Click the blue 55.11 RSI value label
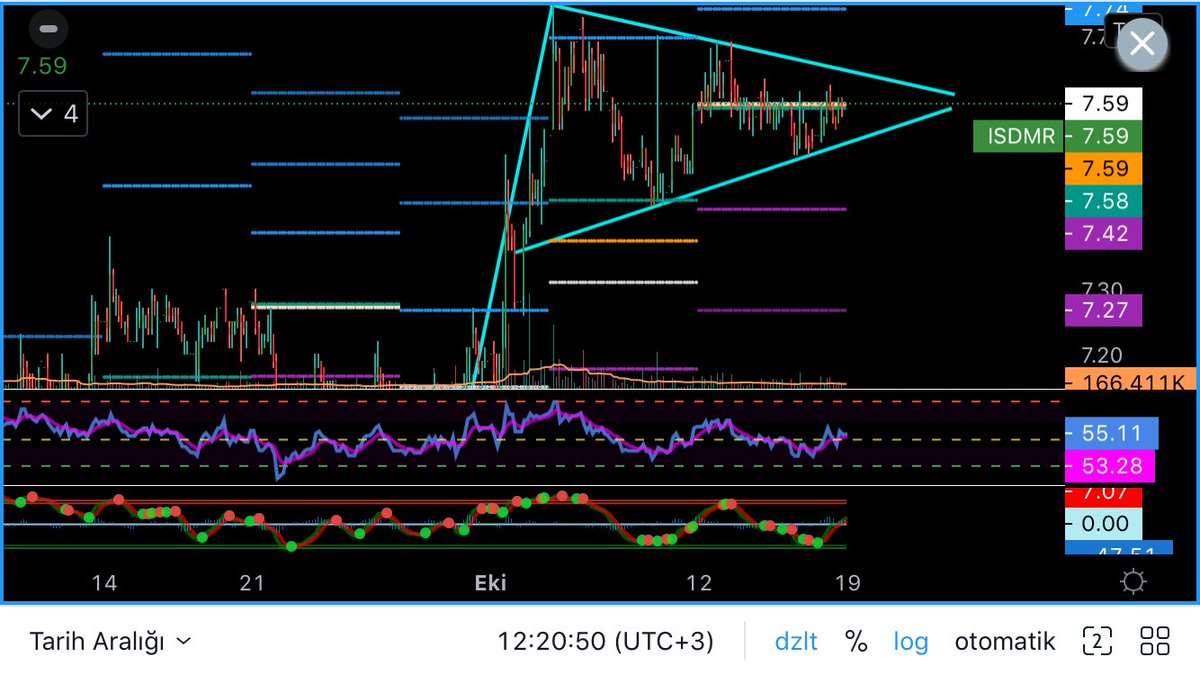 coord(1112,433)
